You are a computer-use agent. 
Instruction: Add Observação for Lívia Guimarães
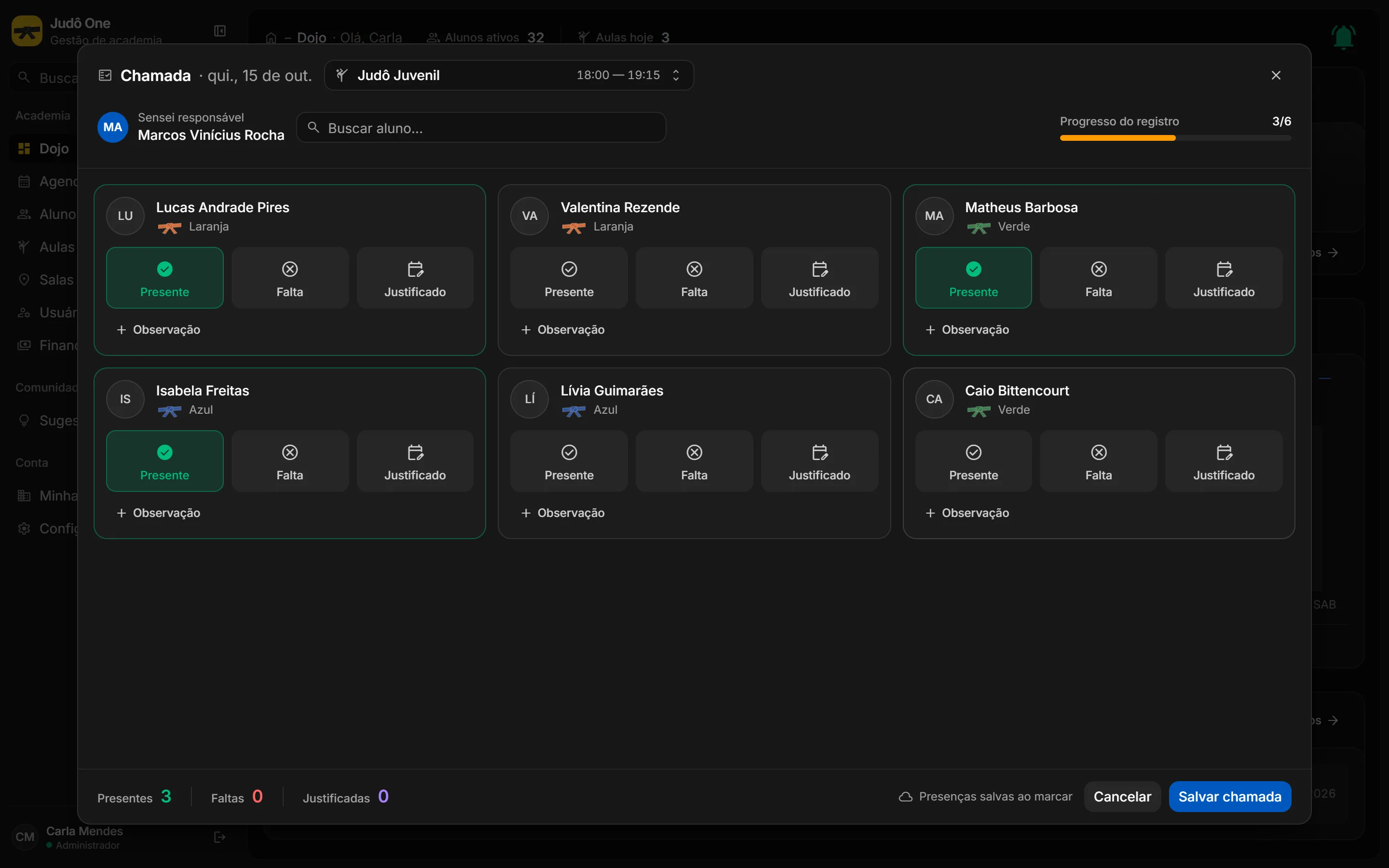562,513
